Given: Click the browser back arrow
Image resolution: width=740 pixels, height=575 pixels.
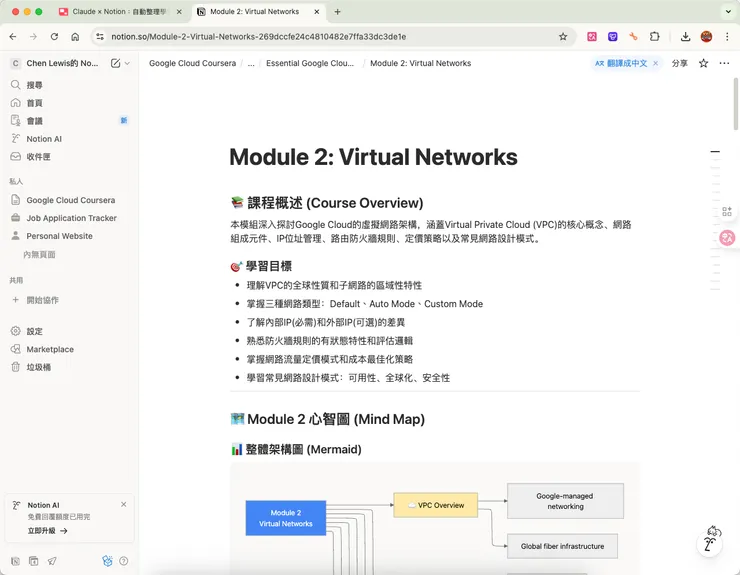Looking at the screenshot, I should [x=13, y=37].
